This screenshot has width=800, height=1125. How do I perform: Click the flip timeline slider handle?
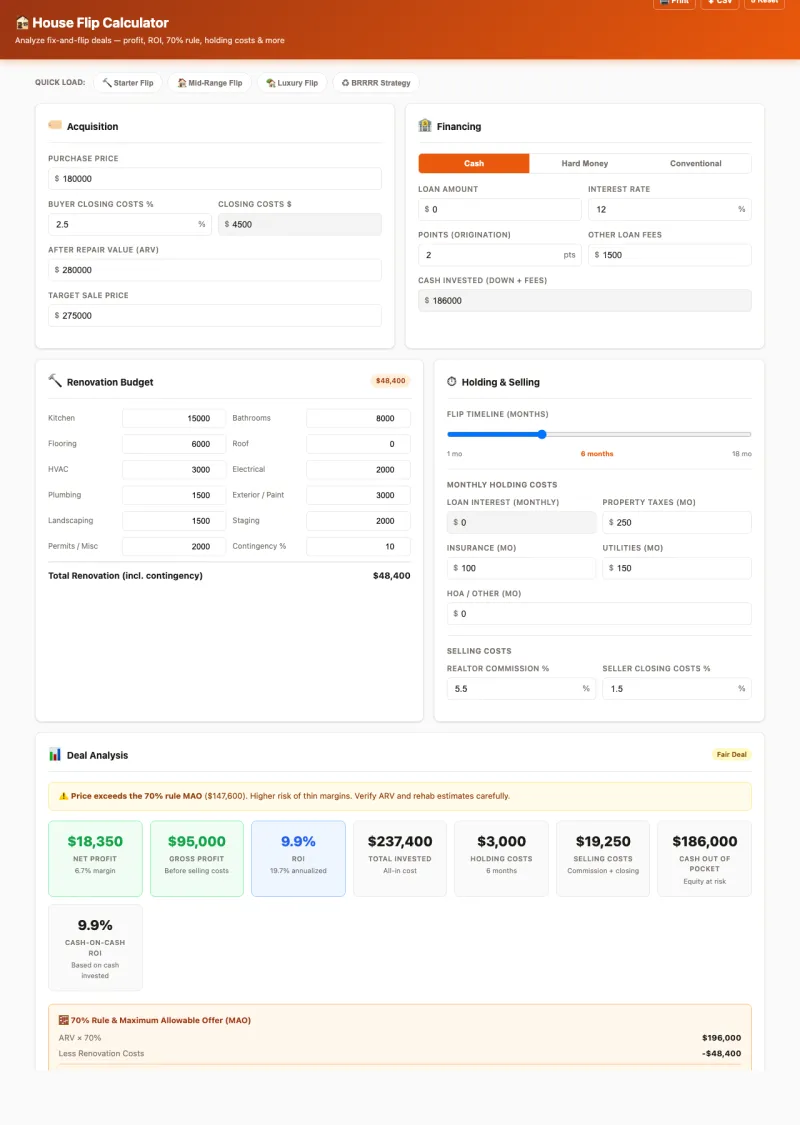[542, 434]
